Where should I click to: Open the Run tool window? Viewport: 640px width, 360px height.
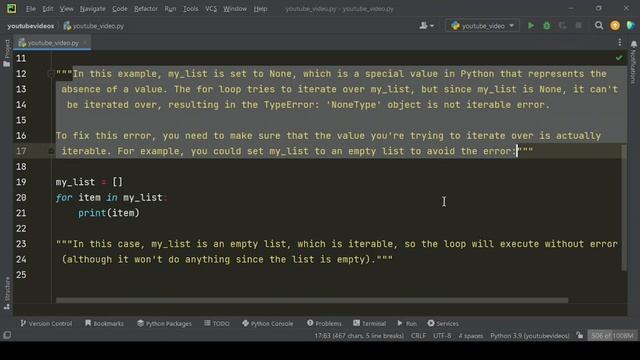tap(407, 323)
